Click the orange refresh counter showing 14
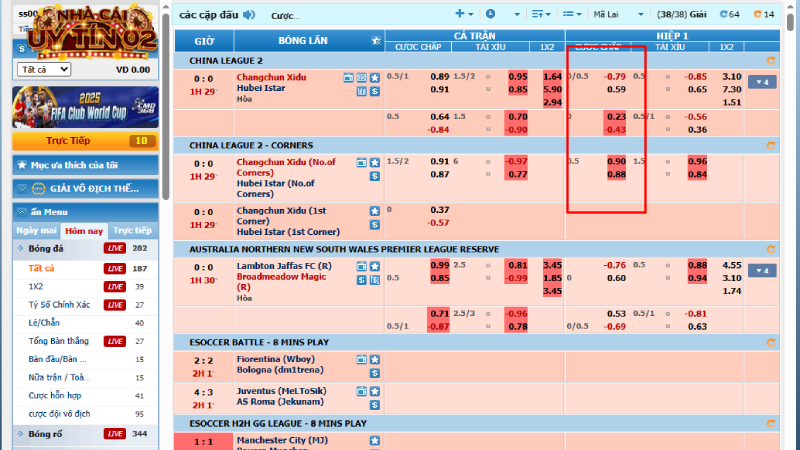Image resolution: width=800 pixels, height=450 pixels. [x=764, y=14]
